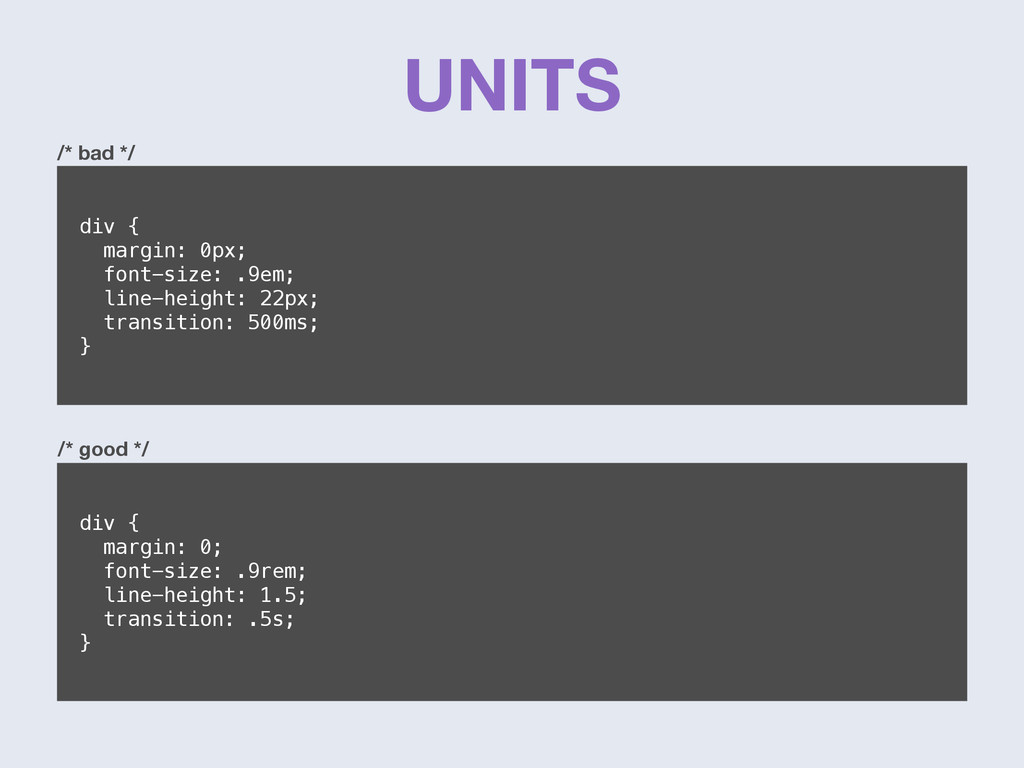The image size is (1024, 768).
Task: Click the closing brace in good code block
Action: pyautogui.click(x=85, y=642)
